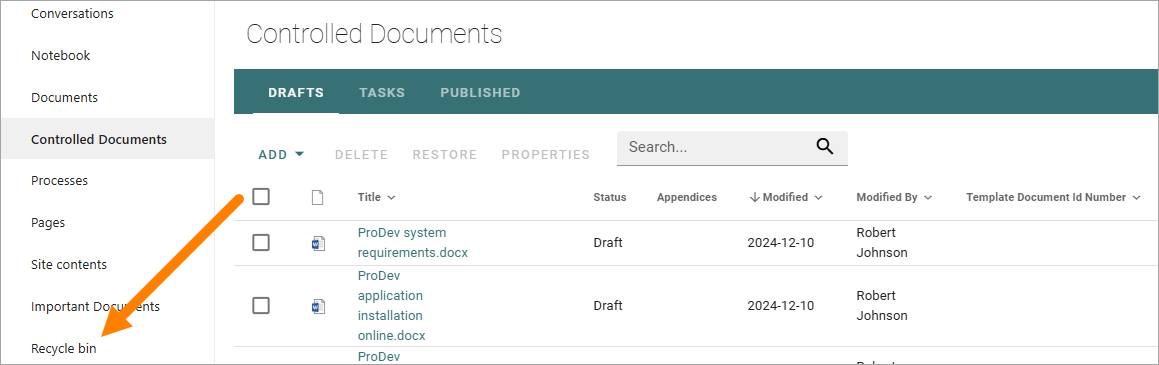Click 2024-12-10 date in system requirements row
Screen dimensions: 1159x365
pyautogui.click(x=781, y=242)
